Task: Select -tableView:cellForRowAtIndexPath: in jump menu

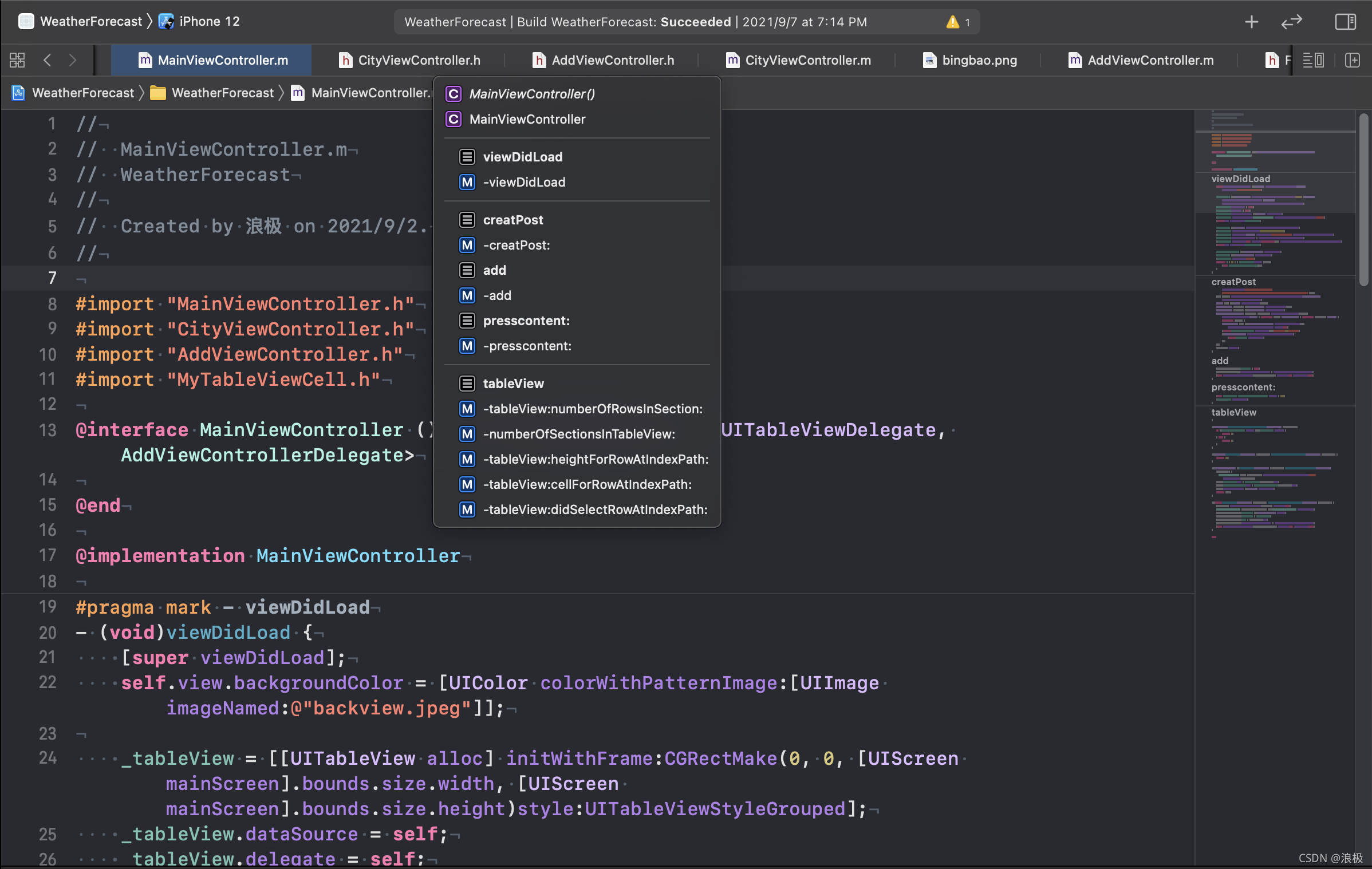Action: [588, 484]
